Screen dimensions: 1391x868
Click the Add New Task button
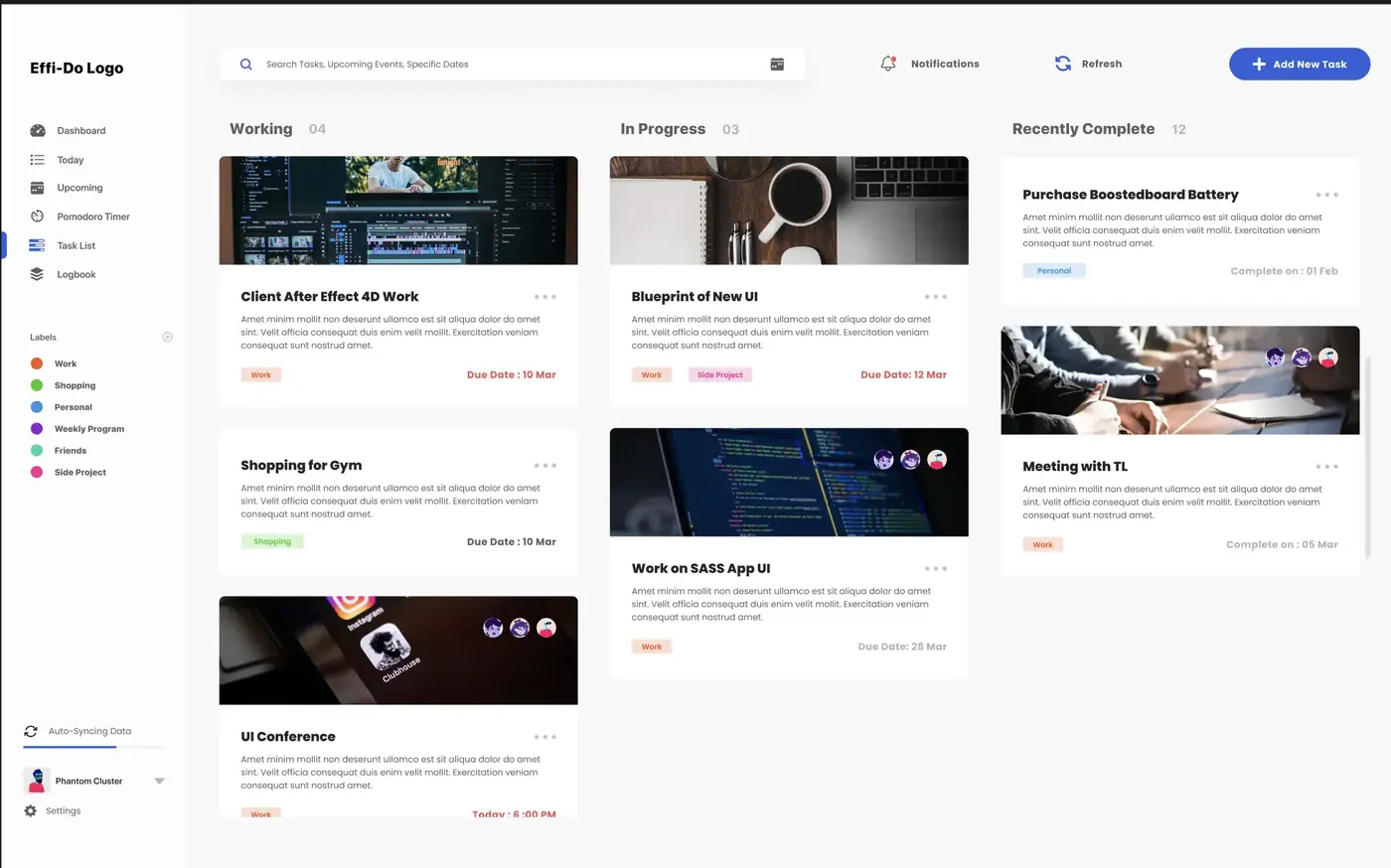click(x=1300, y=64)
